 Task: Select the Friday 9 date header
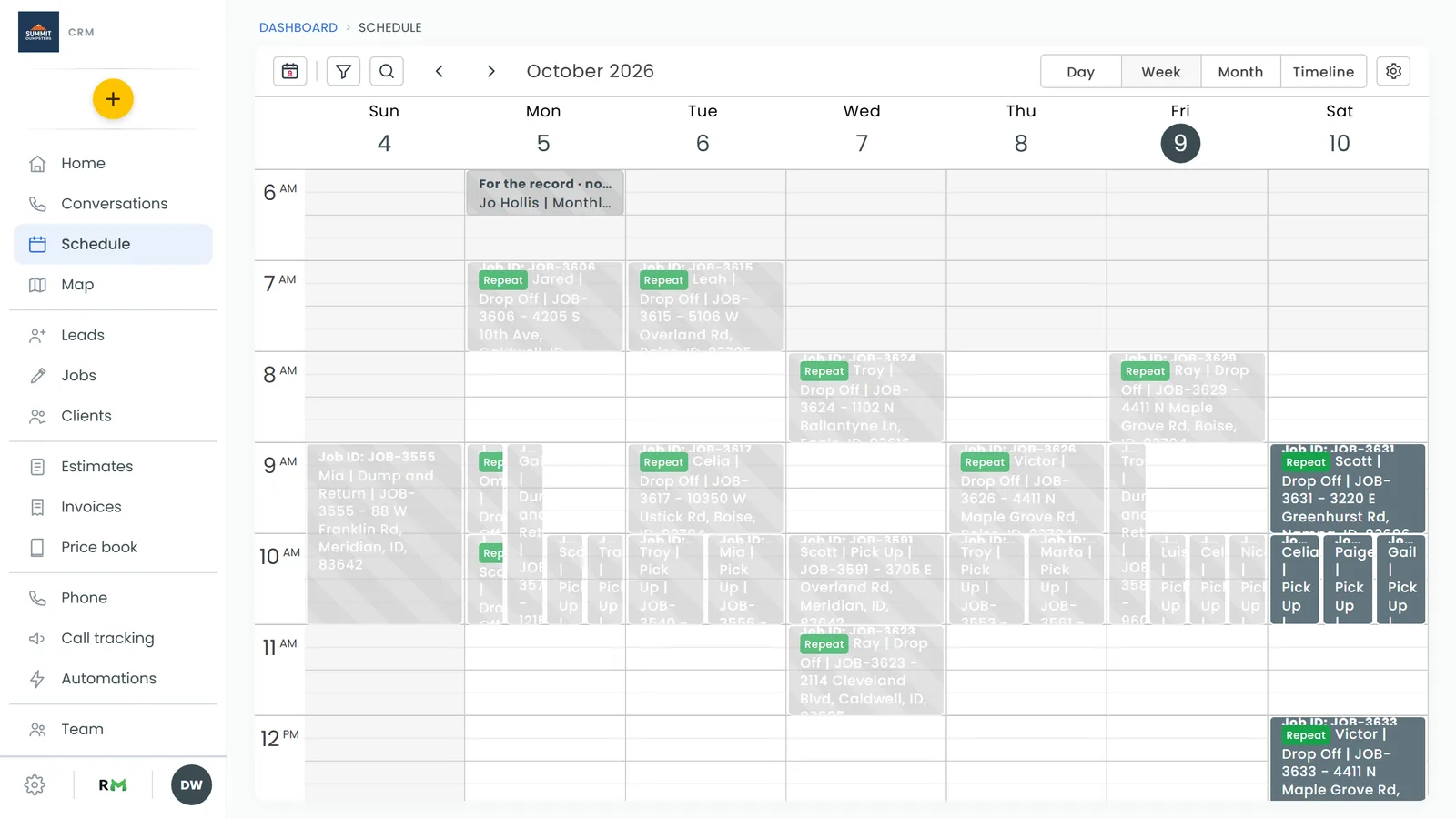(x=1180, y=143)
